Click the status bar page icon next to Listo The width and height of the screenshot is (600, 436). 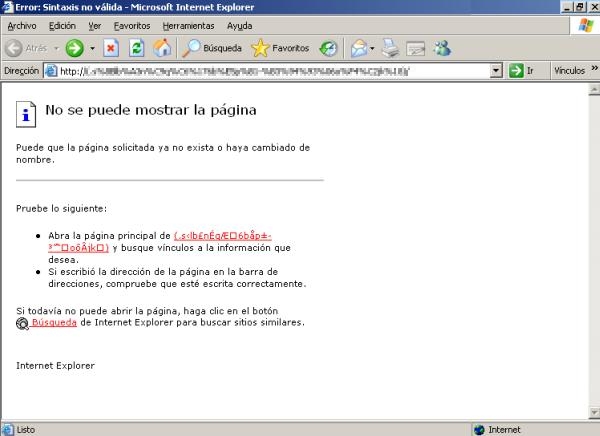(8, 429)
